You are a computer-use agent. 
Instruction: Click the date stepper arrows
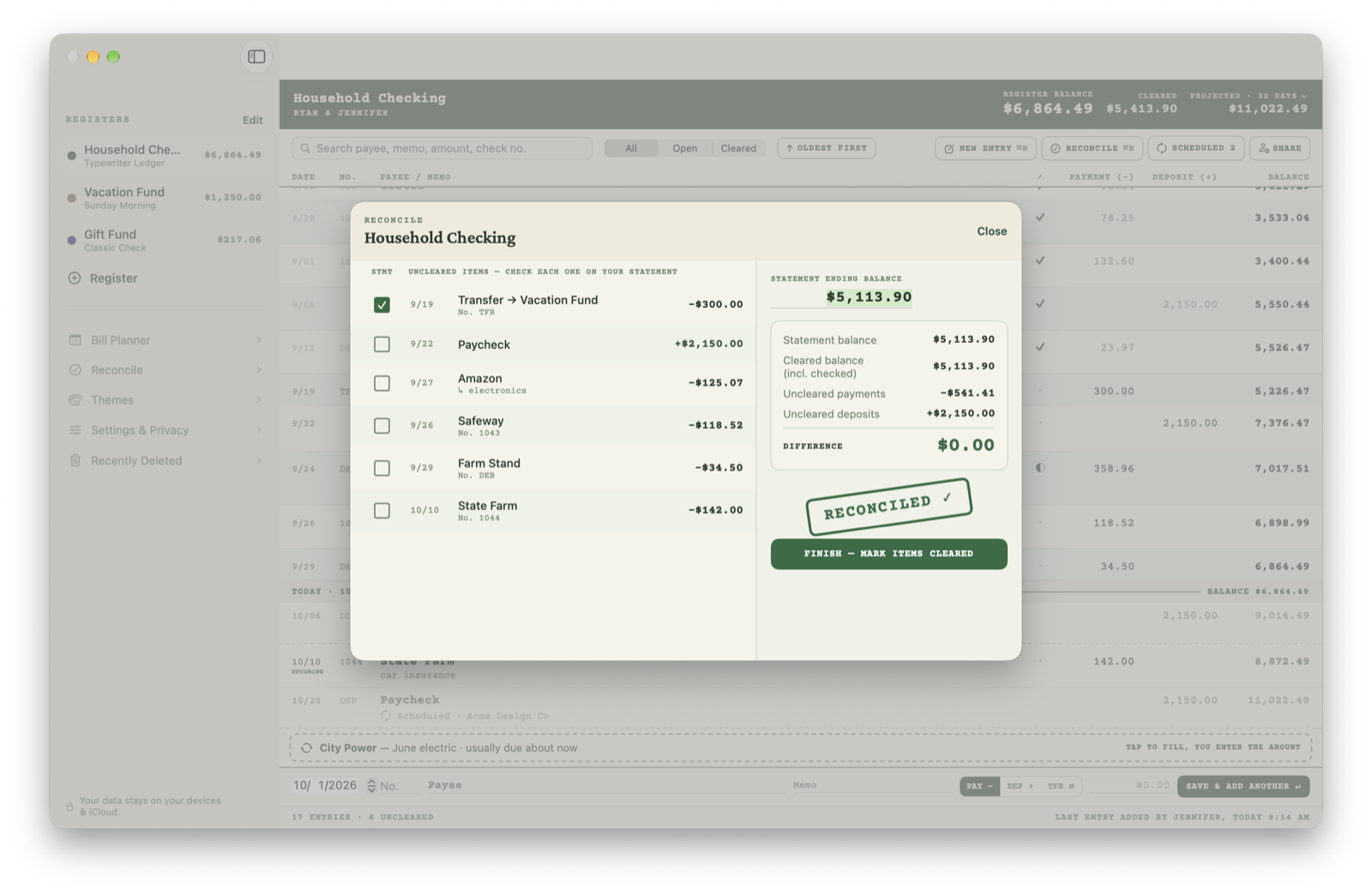tap(371, 785)
